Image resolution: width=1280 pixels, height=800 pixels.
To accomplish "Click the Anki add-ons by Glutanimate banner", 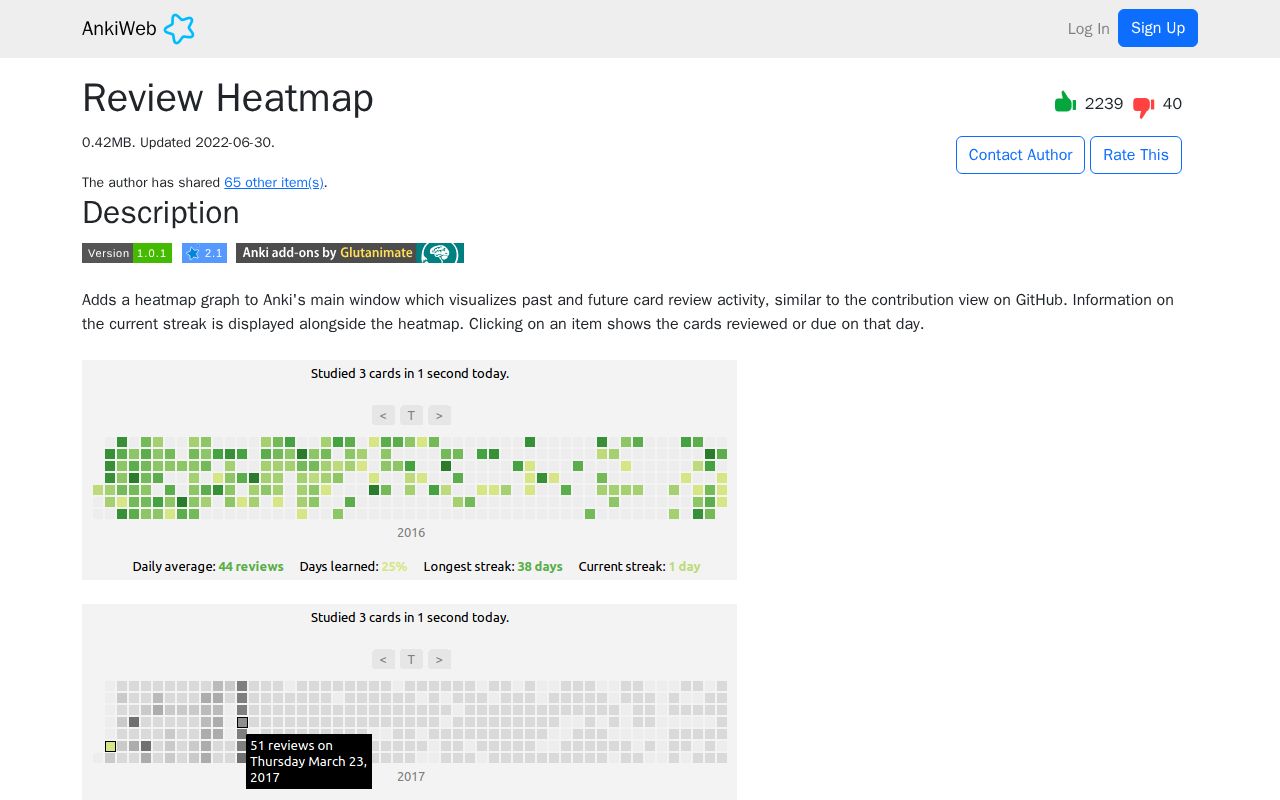I will [x=350, y=253].
